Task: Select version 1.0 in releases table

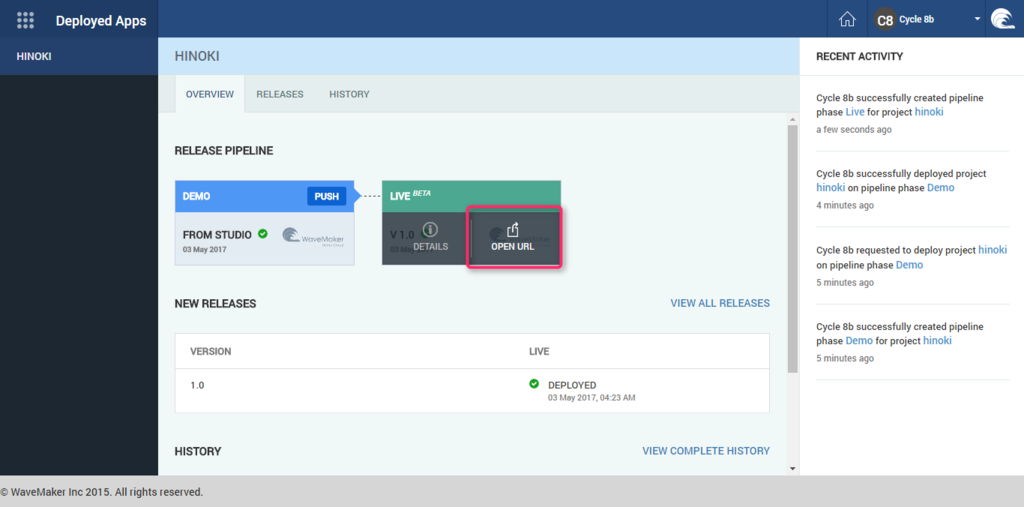Action: click(197, 385)
